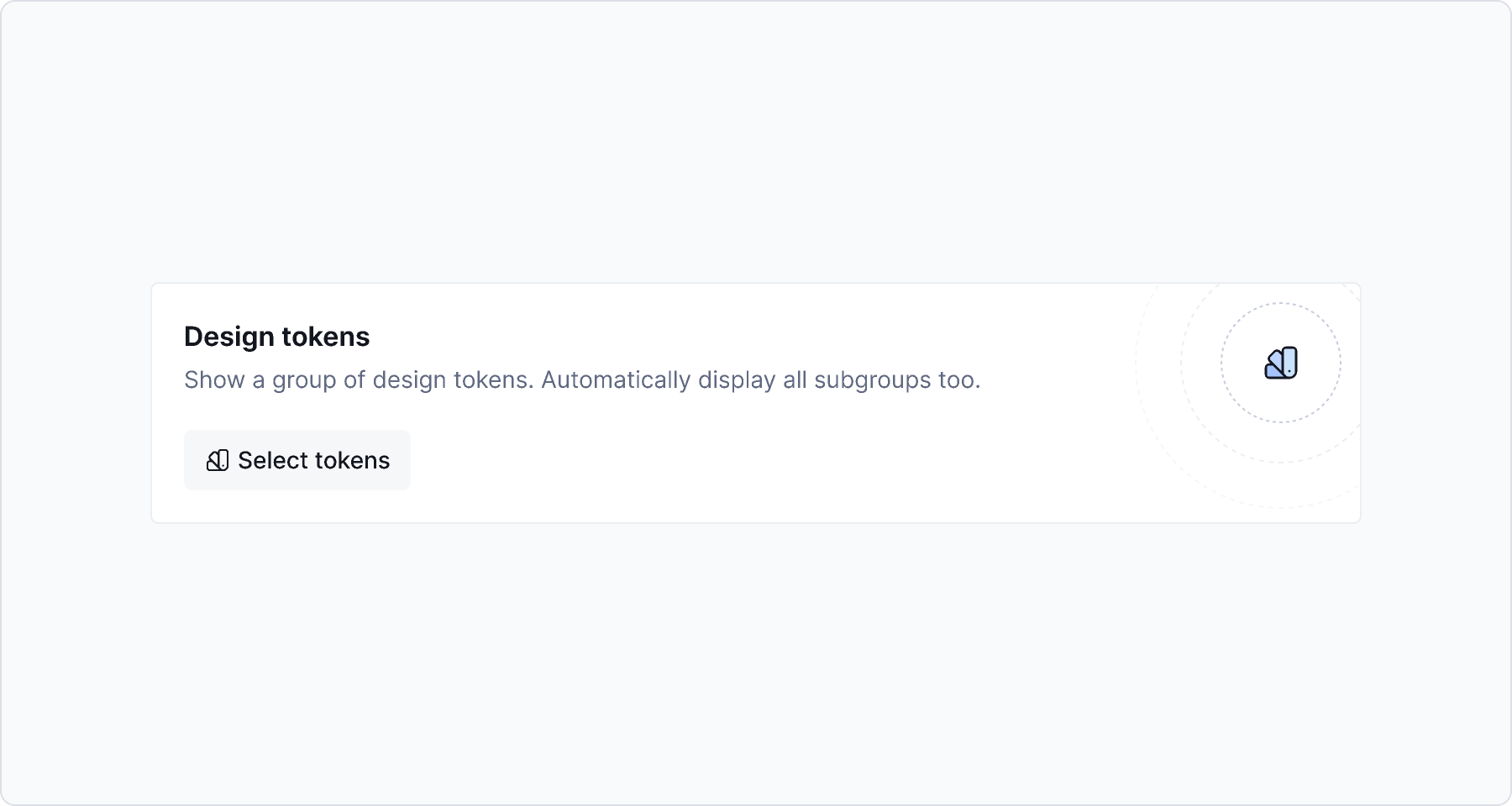This screenshot has width=1512, height=806.
Task: Click the blue design tokens icon
Action: coord(1281,363)
